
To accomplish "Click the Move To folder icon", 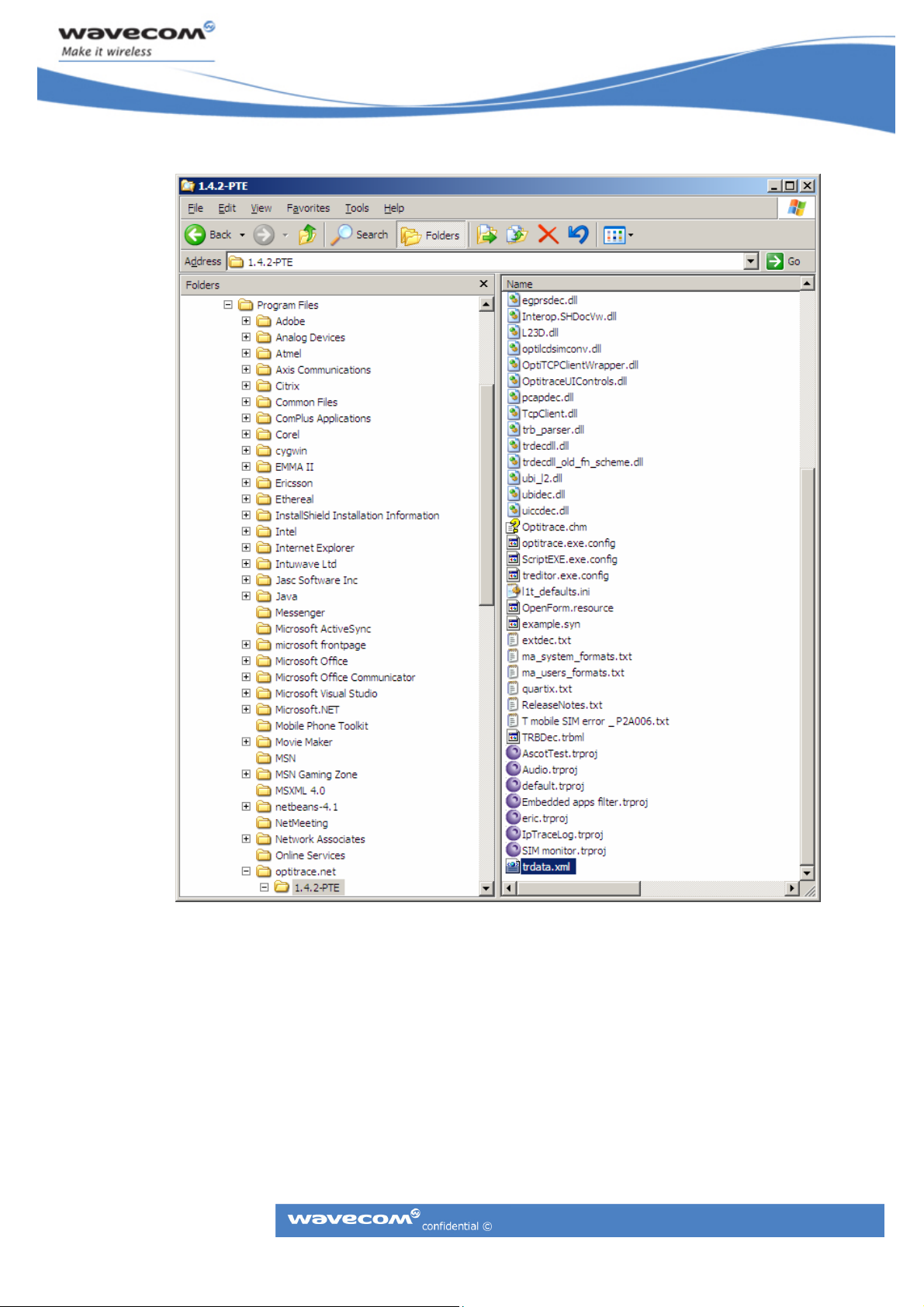I will [486, 234].
